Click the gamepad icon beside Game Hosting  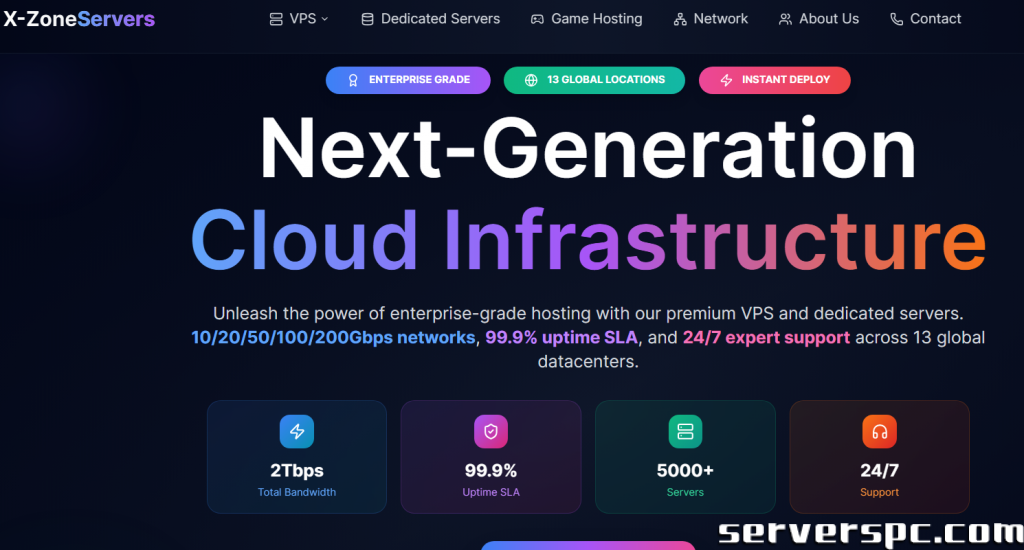[x=537, y=19]
